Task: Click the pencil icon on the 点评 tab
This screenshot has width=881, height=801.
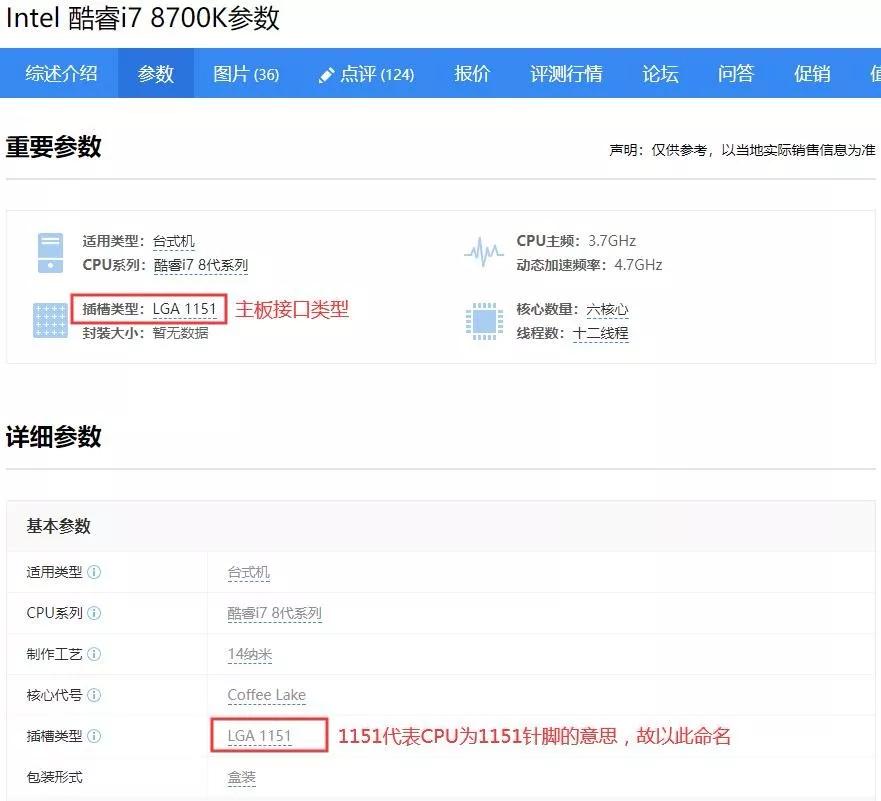Action: coord(324,73)
